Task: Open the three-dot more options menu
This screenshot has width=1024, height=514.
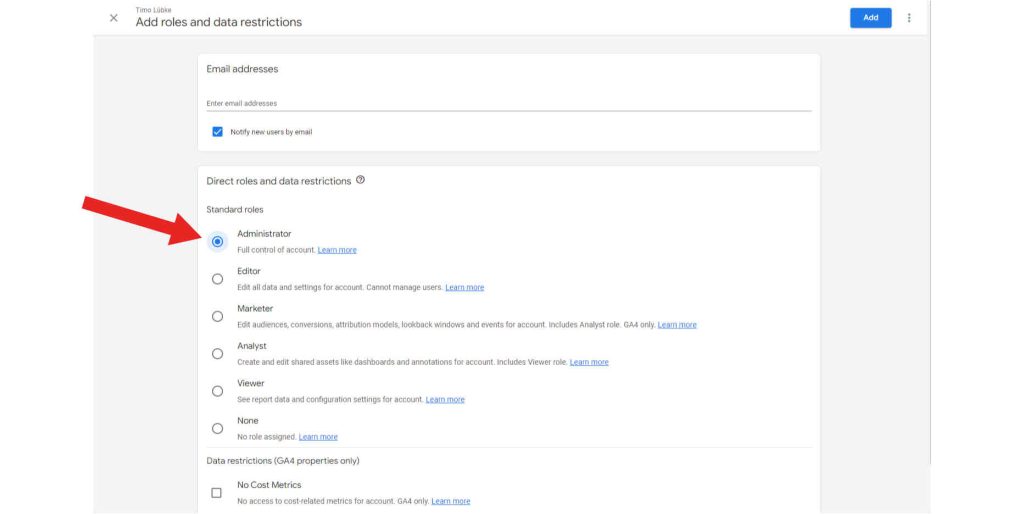Action: (909, 18)
